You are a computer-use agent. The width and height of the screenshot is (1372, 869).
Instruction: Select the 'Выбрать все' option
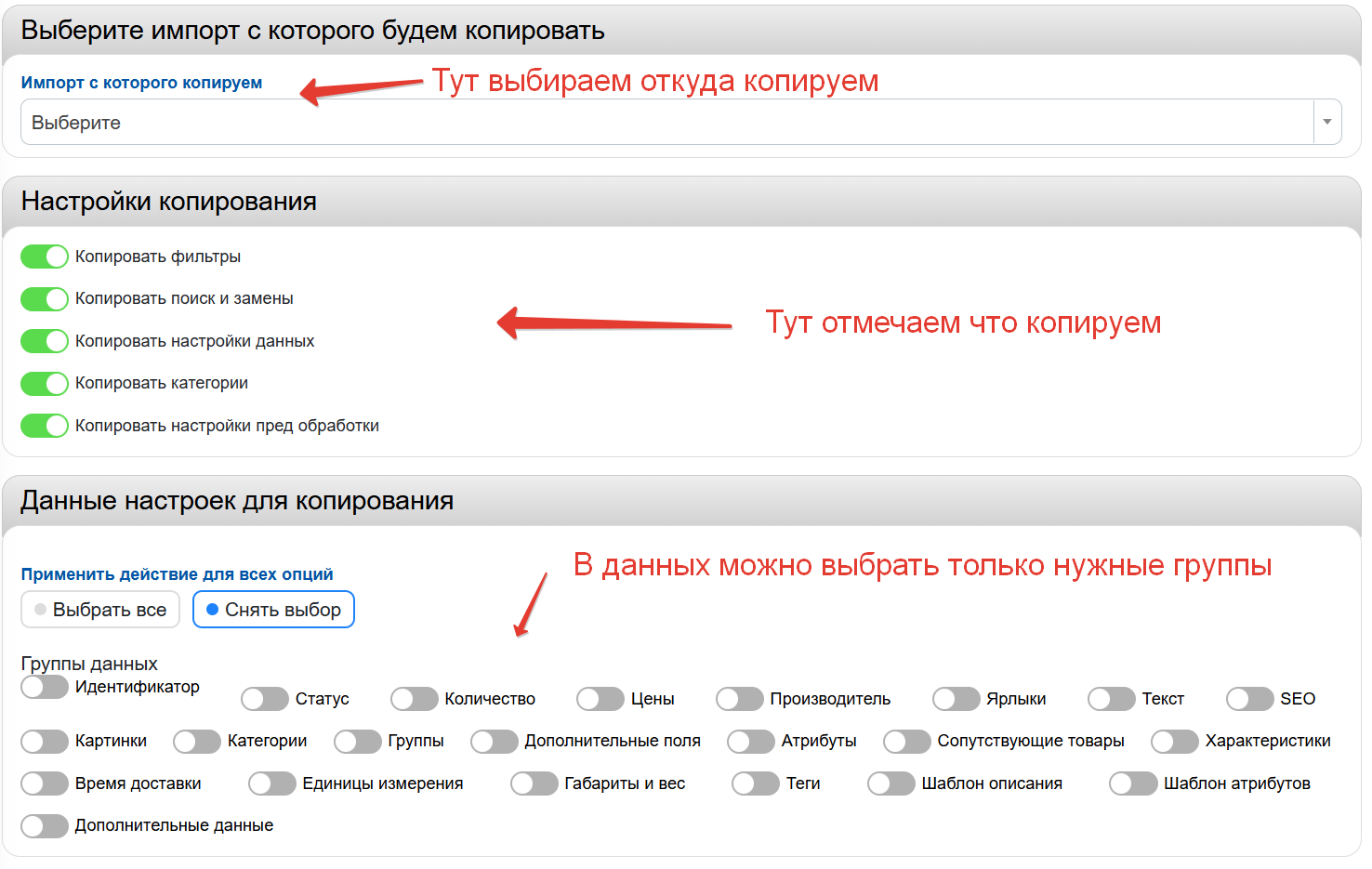tap(100, 610)
